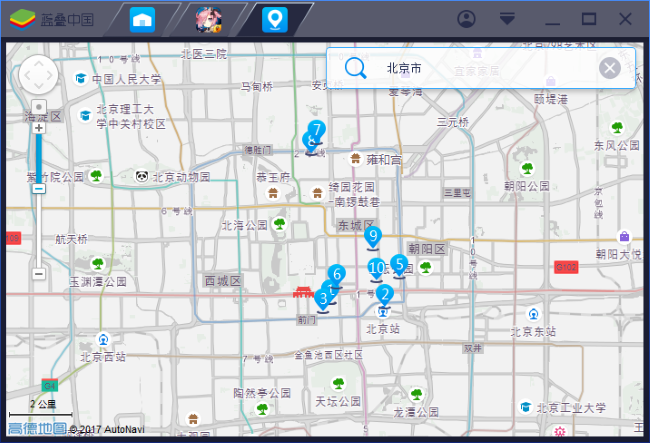The width and height of the screenshot is (650, 443).
Task: Click the 中国人民大学 university icon
Action: pos(81,78)
